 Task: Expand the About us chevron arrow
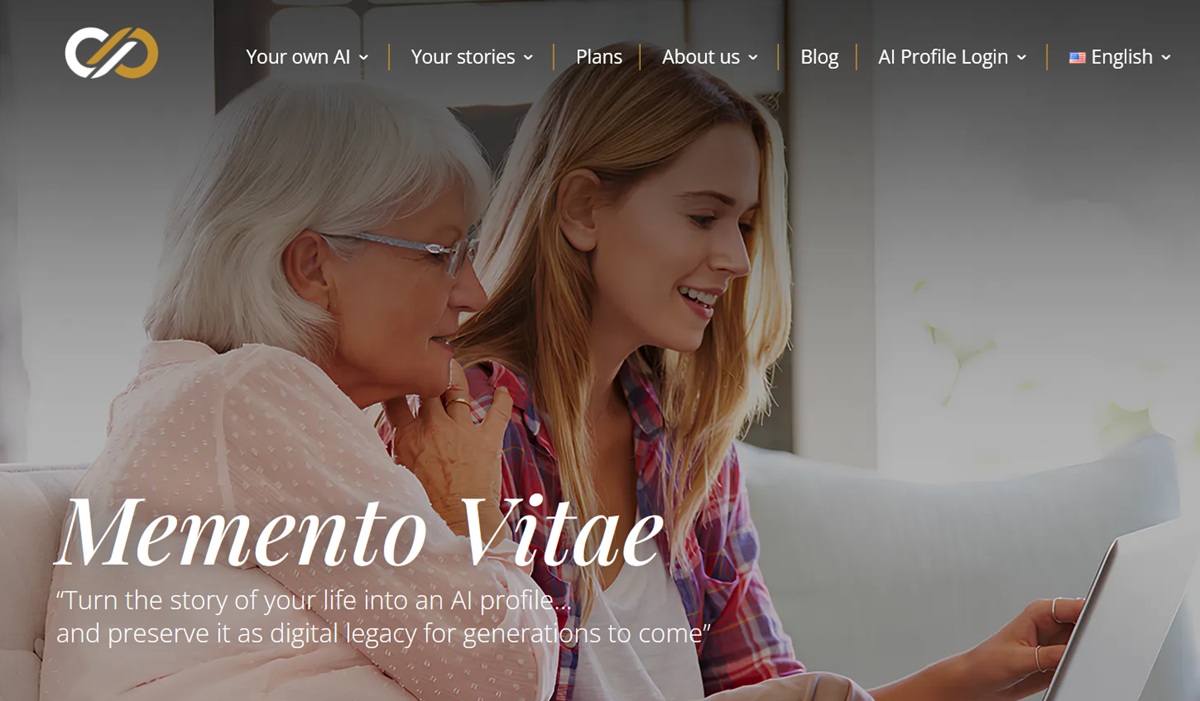(x=753, y=58)
